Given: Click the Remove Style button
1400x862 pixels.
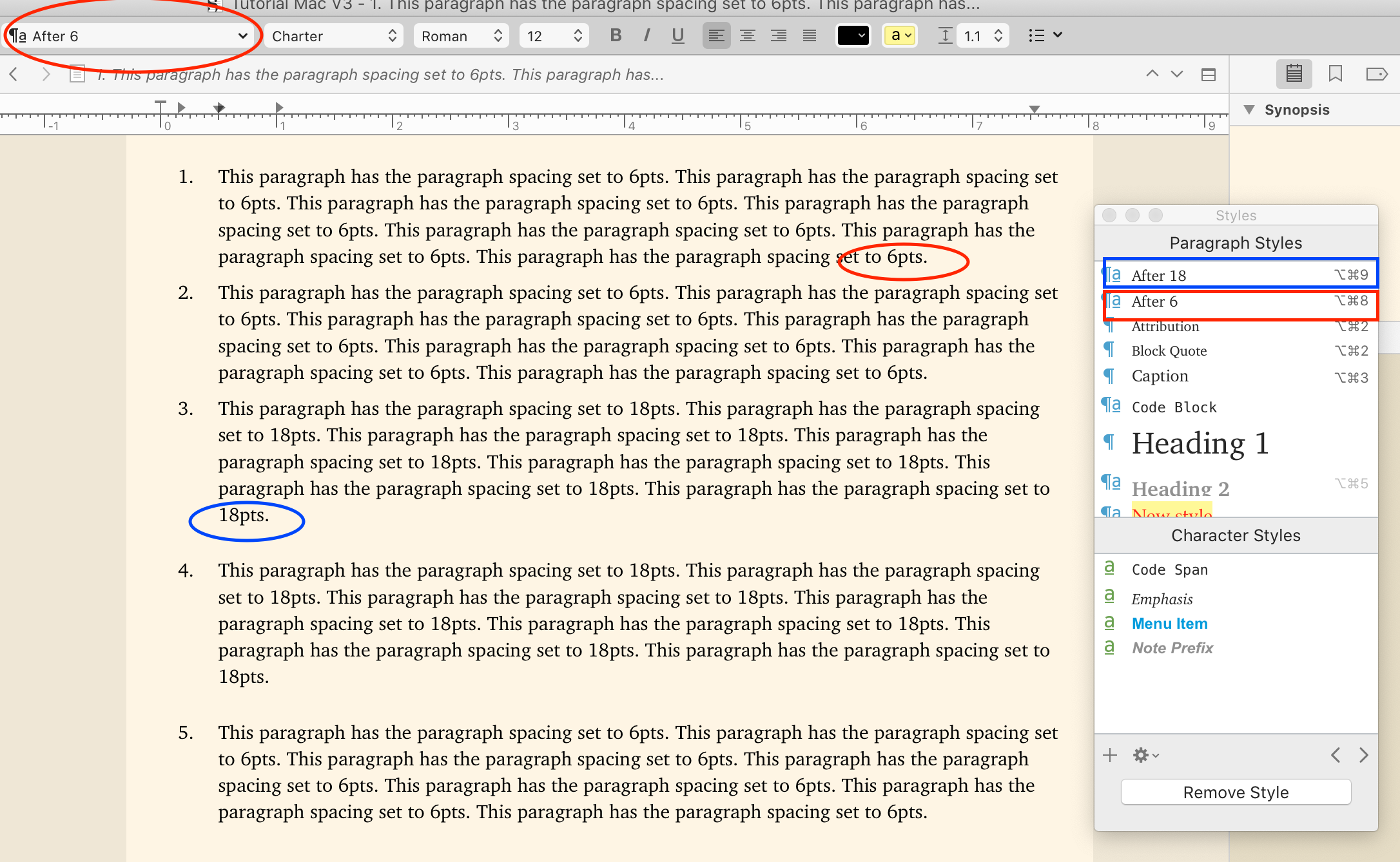Looking at the screenshot, I should [x=1236, y=792].
